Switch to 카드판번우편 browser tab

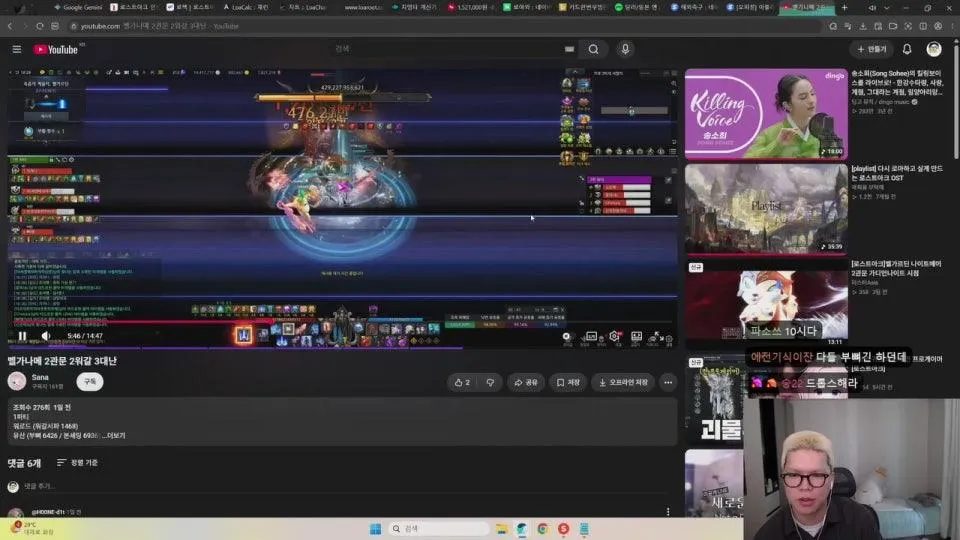coord(582,7)
